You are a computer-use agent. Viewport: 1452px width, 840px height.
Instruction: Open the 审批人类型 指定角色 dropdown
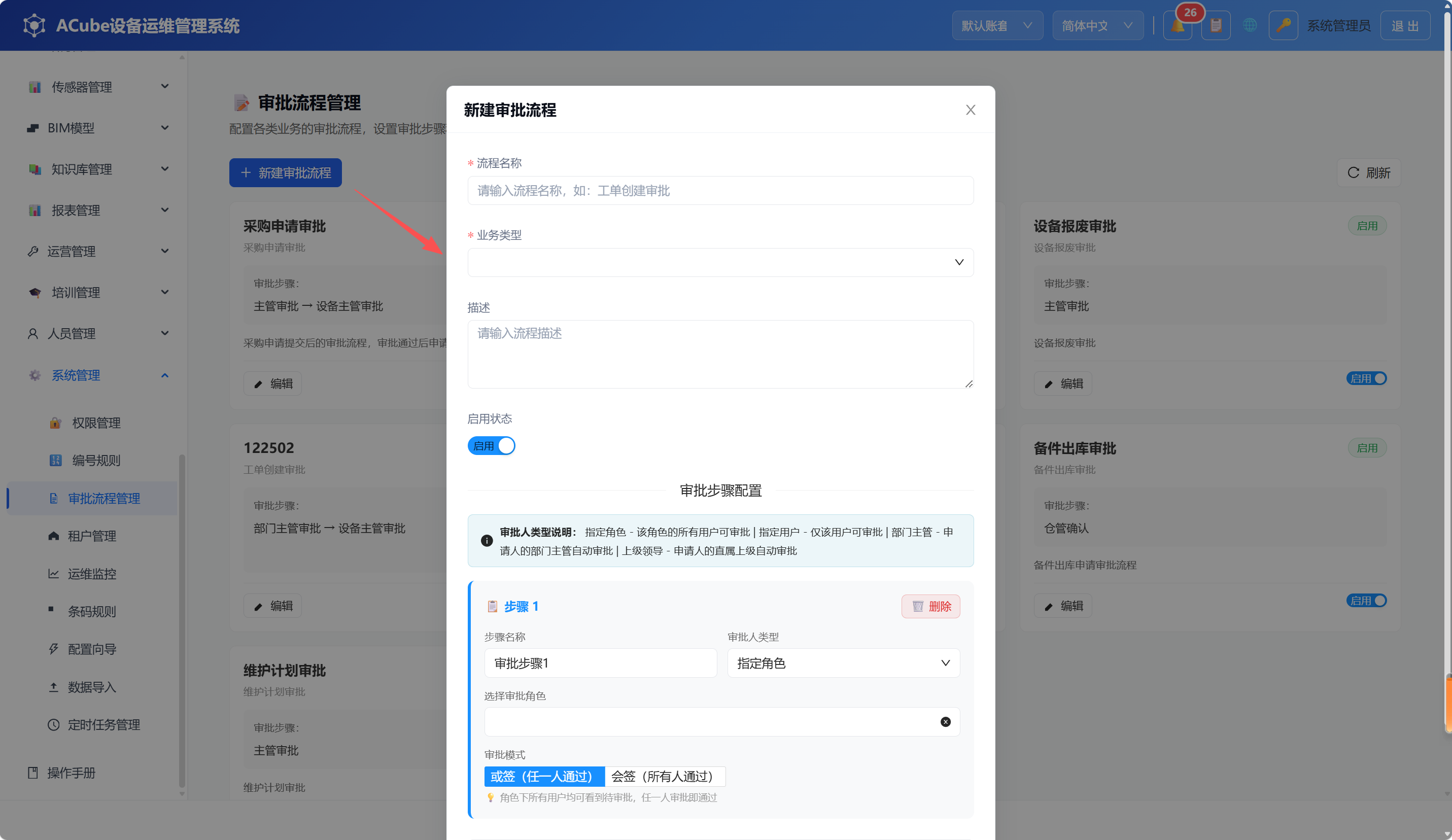click(x=843, y=663)
